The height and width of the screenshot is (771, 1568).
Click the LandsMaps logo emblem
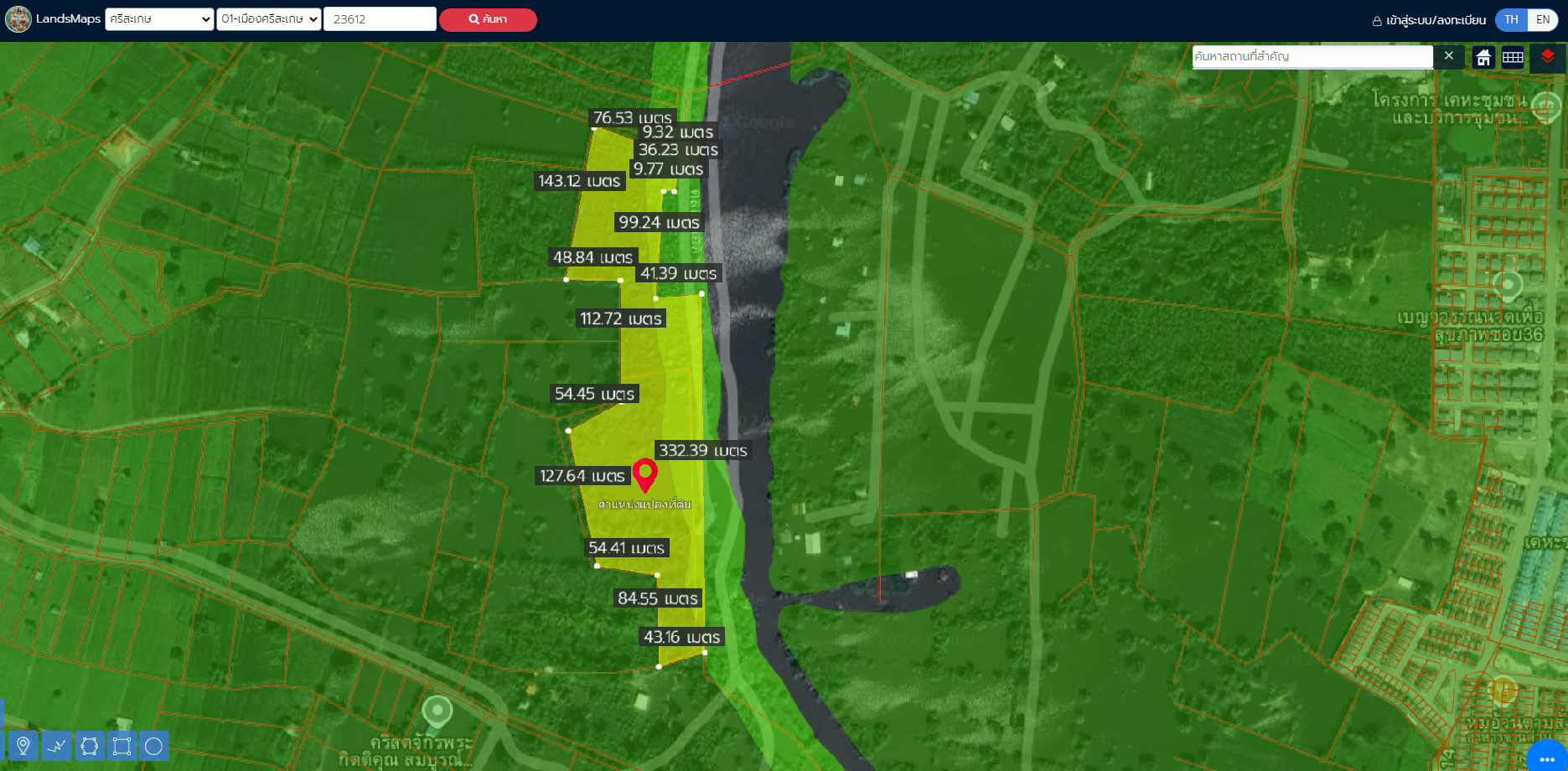pos(18,19)
